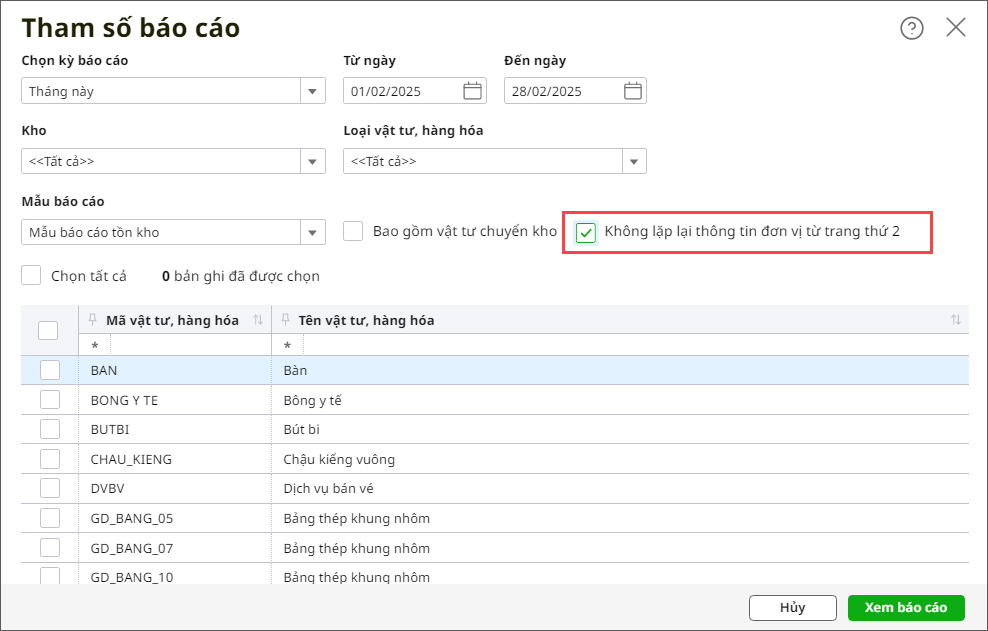Screen dimensions: 988x631
Task: Expand the Chọn kỳ báo cáo dropdown
Action: [313, 91]
